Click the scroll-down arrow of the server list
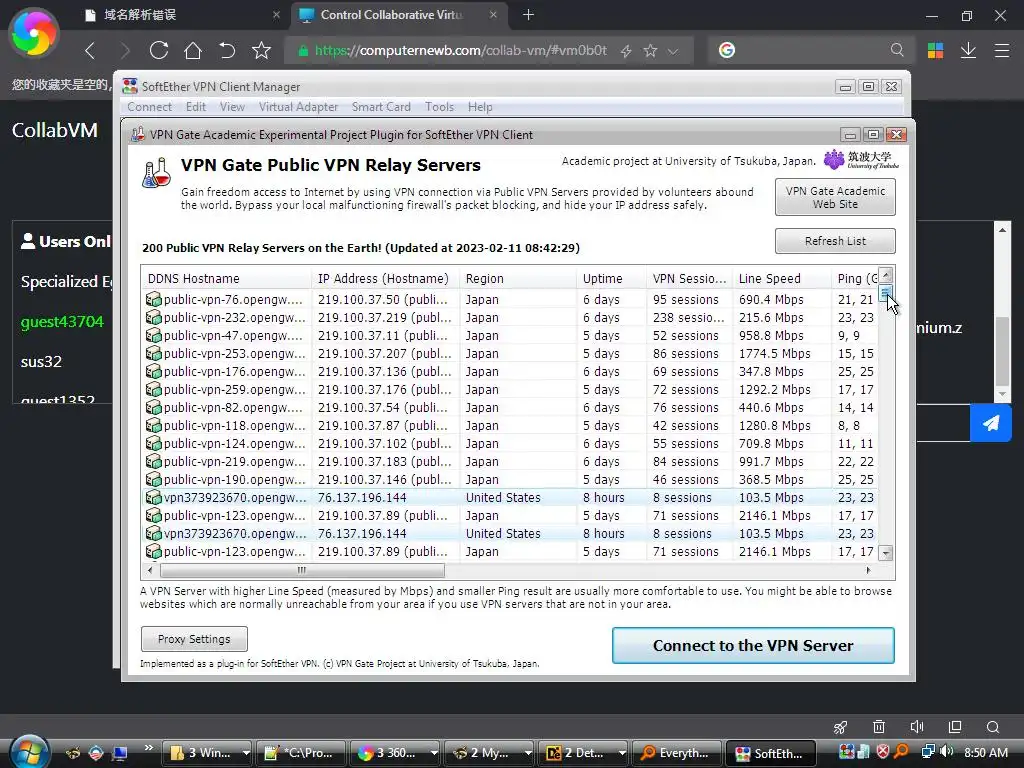 (886, 554)
